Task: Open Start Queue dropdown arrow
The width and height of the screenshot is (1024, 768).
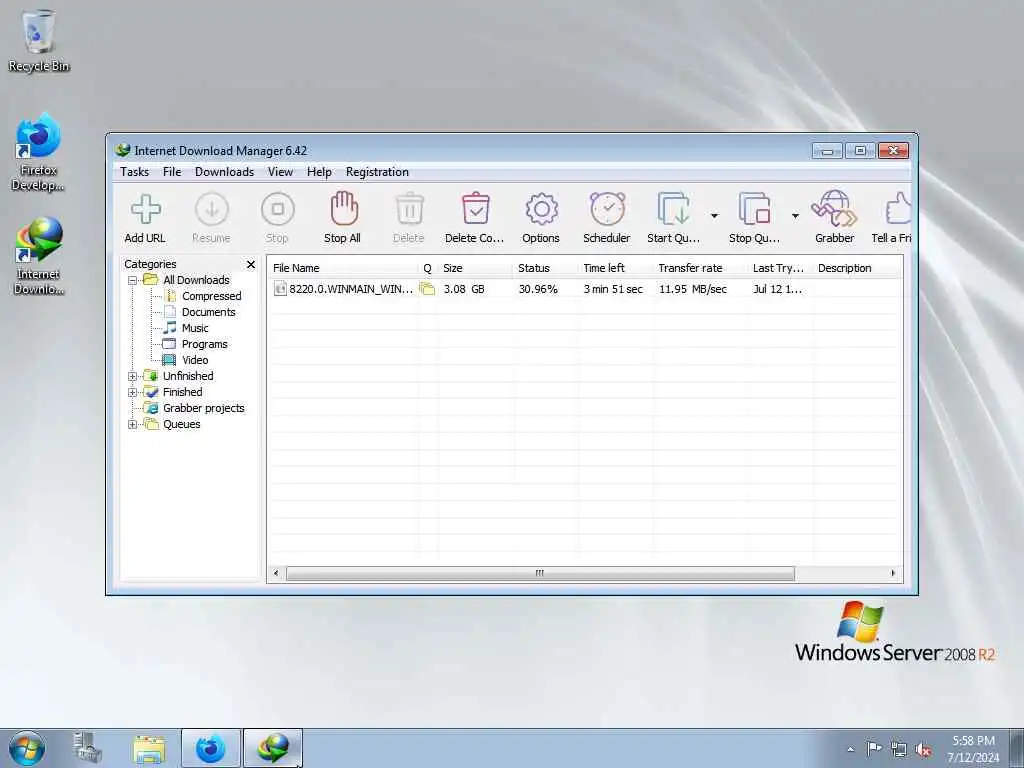Action: pyautogui.click(x=714, y=216)
